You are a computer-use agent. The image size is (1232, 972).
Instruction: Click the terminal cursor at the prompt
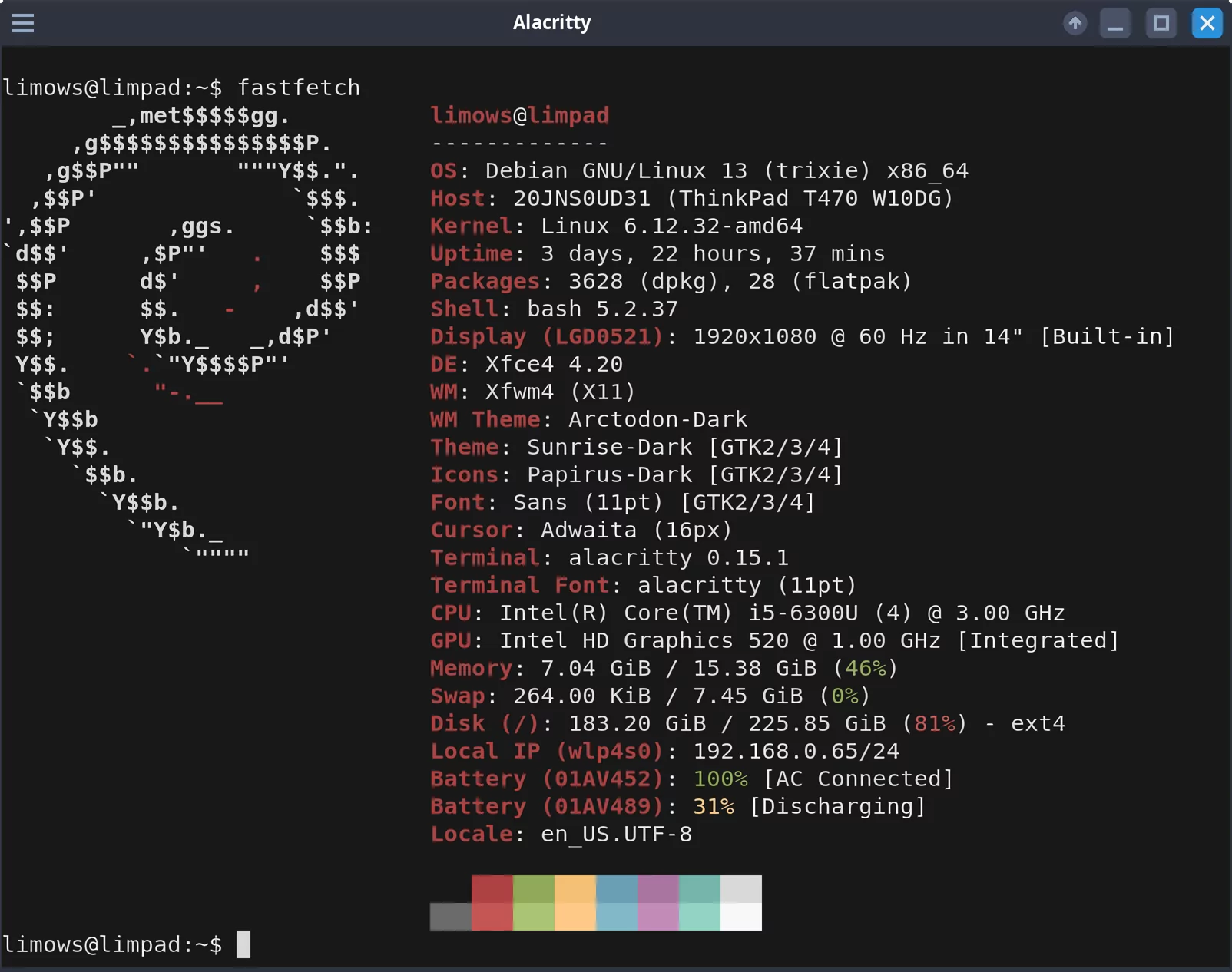coord(243,944)
